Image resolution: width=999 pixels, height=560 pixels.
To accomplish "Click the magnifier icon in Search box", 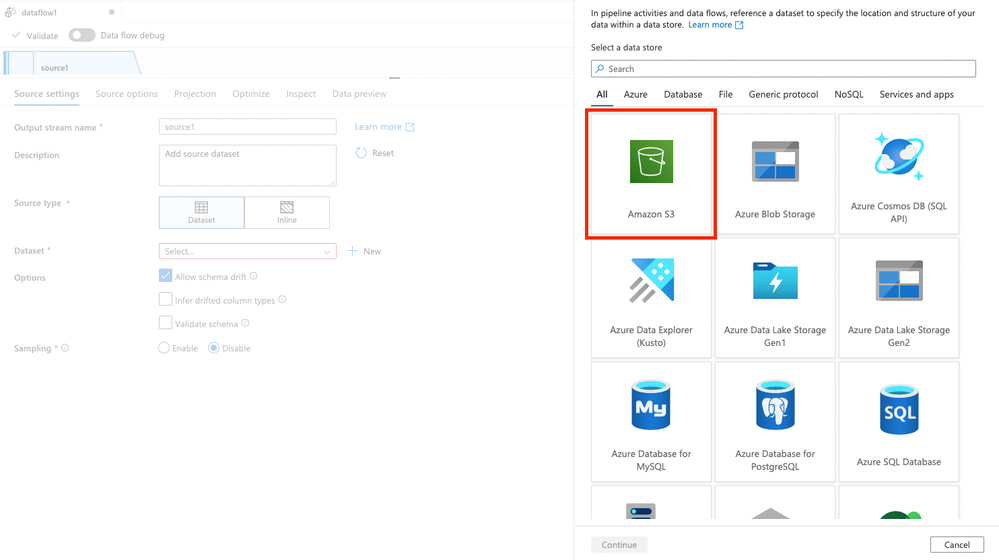I will point(600,69).
